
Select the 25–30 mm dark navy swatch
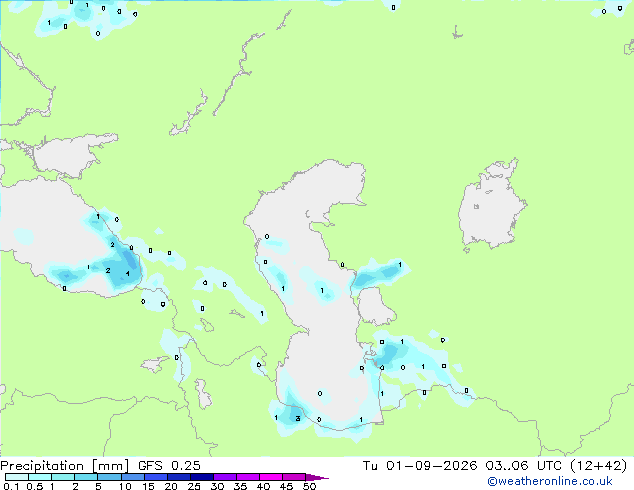tap(202, 477)
